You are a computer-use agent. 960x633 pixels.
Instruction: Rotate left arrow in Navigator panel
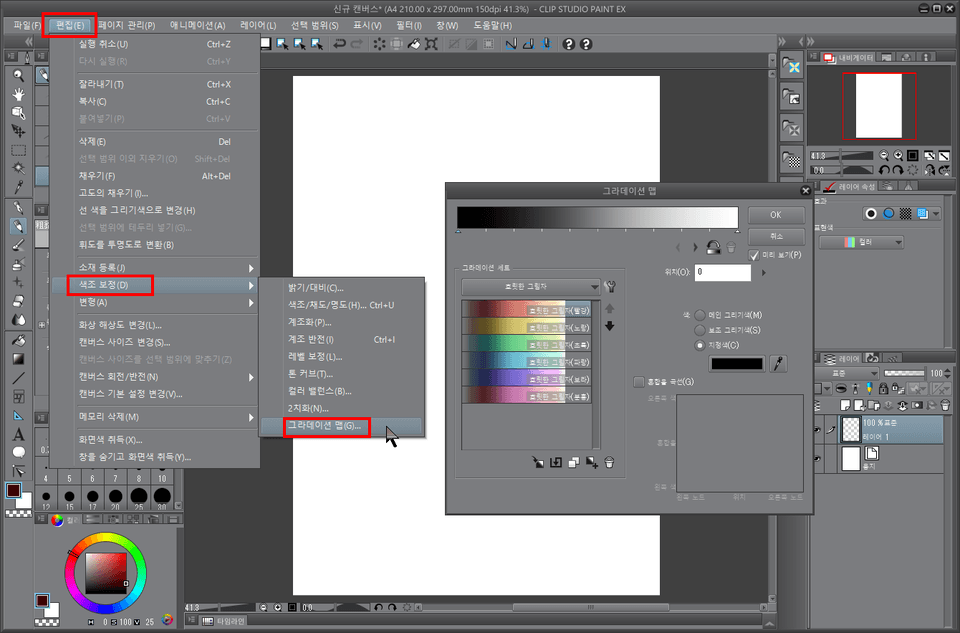(x=883, y=170)
